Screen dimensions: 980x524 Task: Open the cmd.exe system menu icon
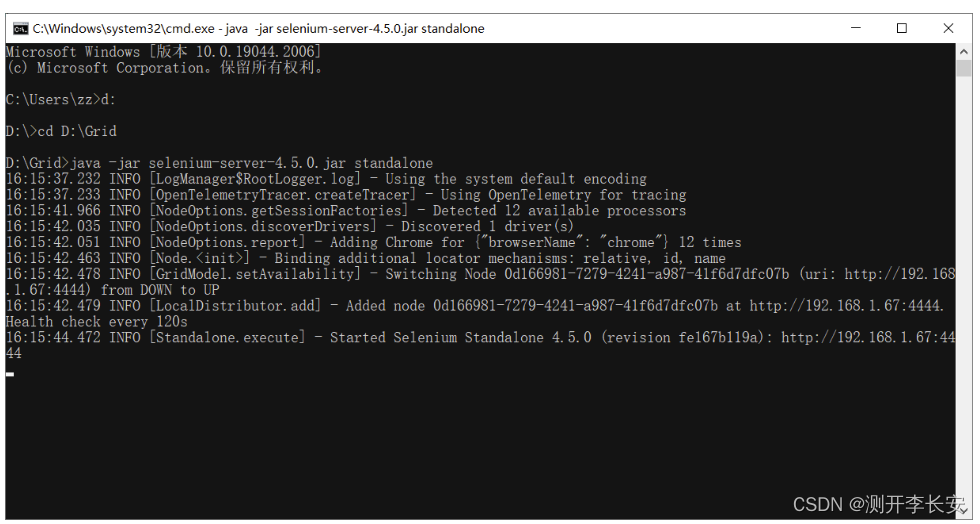[x=21, y=28]
